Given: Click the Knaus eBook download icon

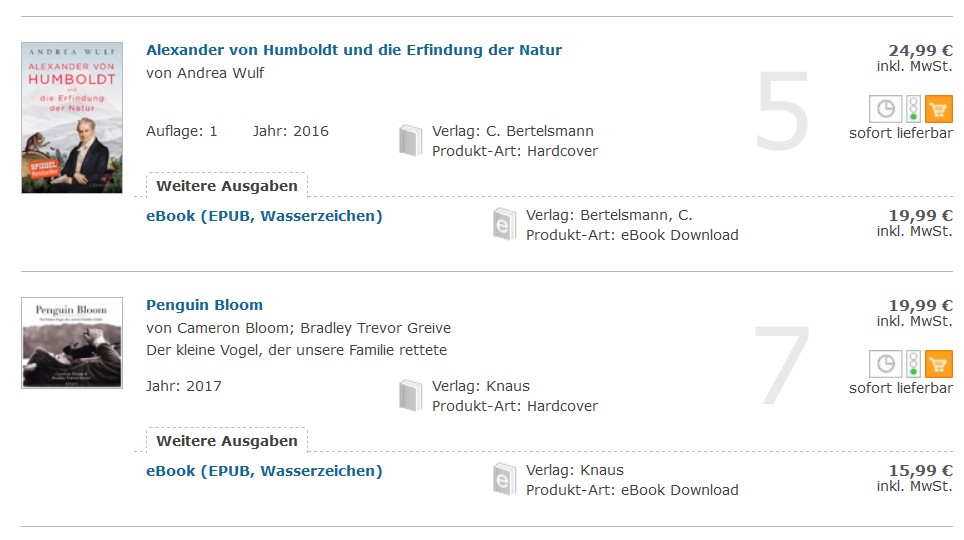Looking at the screenshot, I should tap(504, 479).
